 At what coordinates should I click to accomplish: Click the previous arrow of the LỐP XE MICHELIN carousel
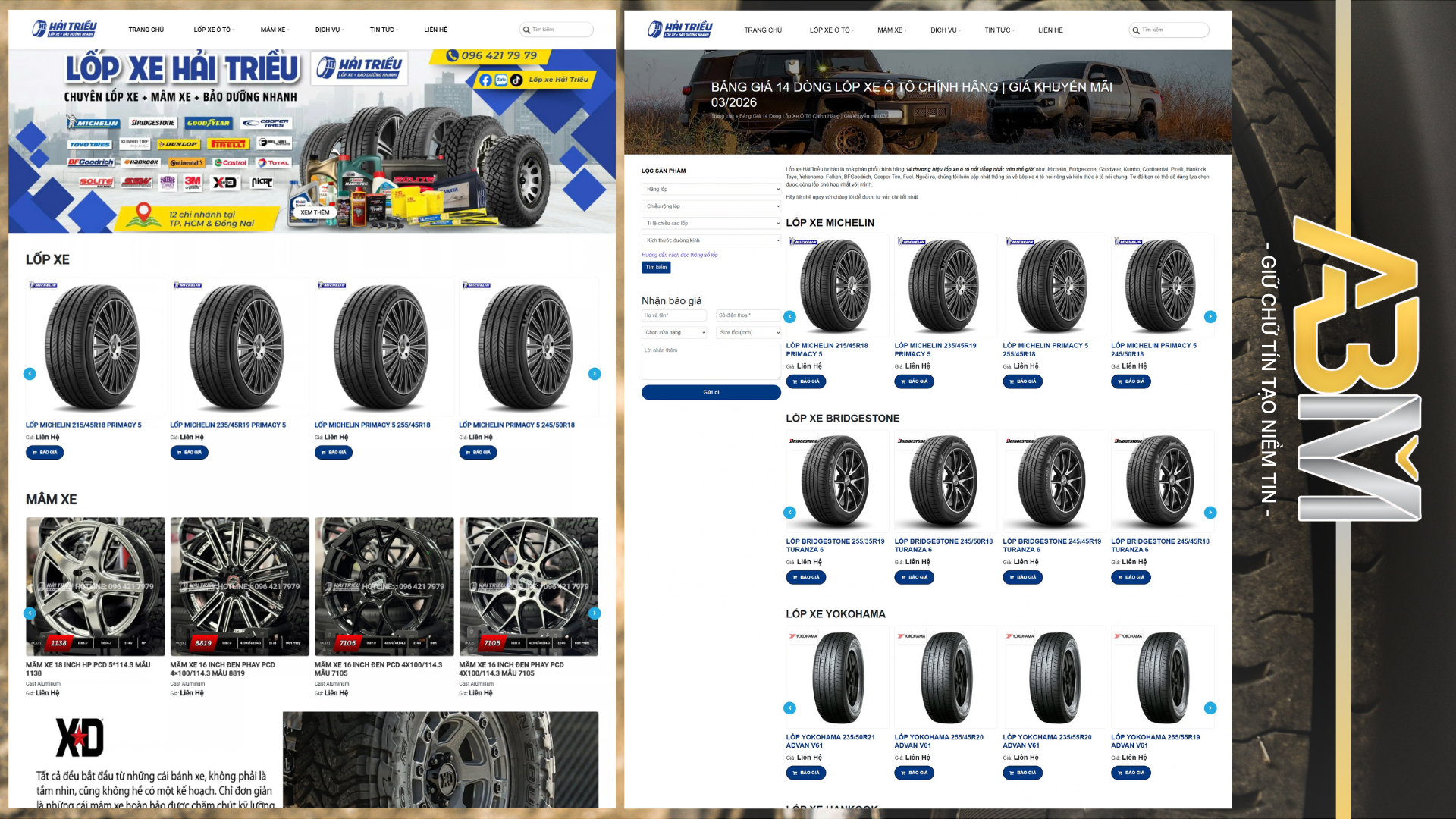click(x=789, y=317)
